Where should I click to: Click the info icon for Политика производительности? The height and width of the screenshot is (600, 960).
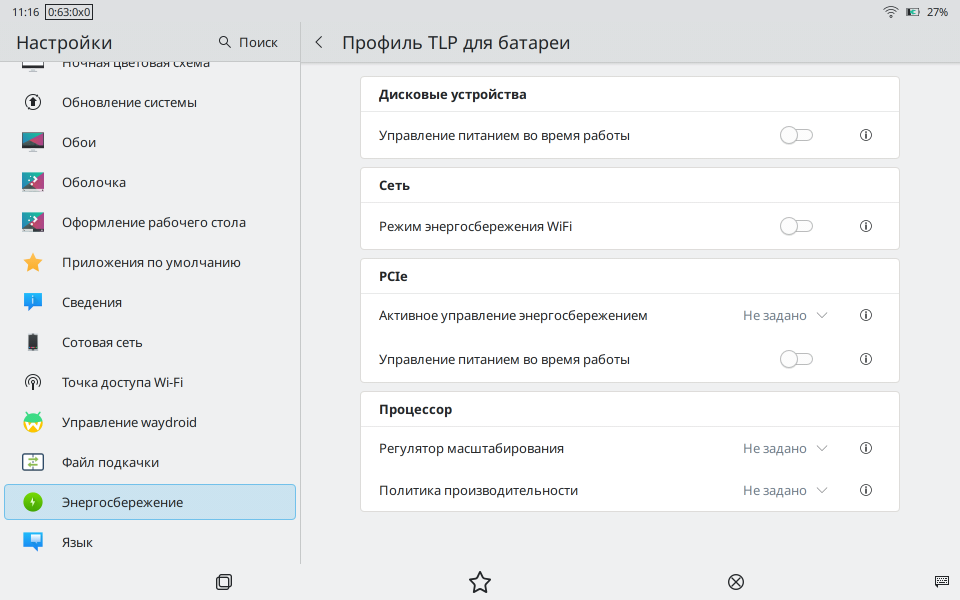pyautogui.click(x=866, y=490)
